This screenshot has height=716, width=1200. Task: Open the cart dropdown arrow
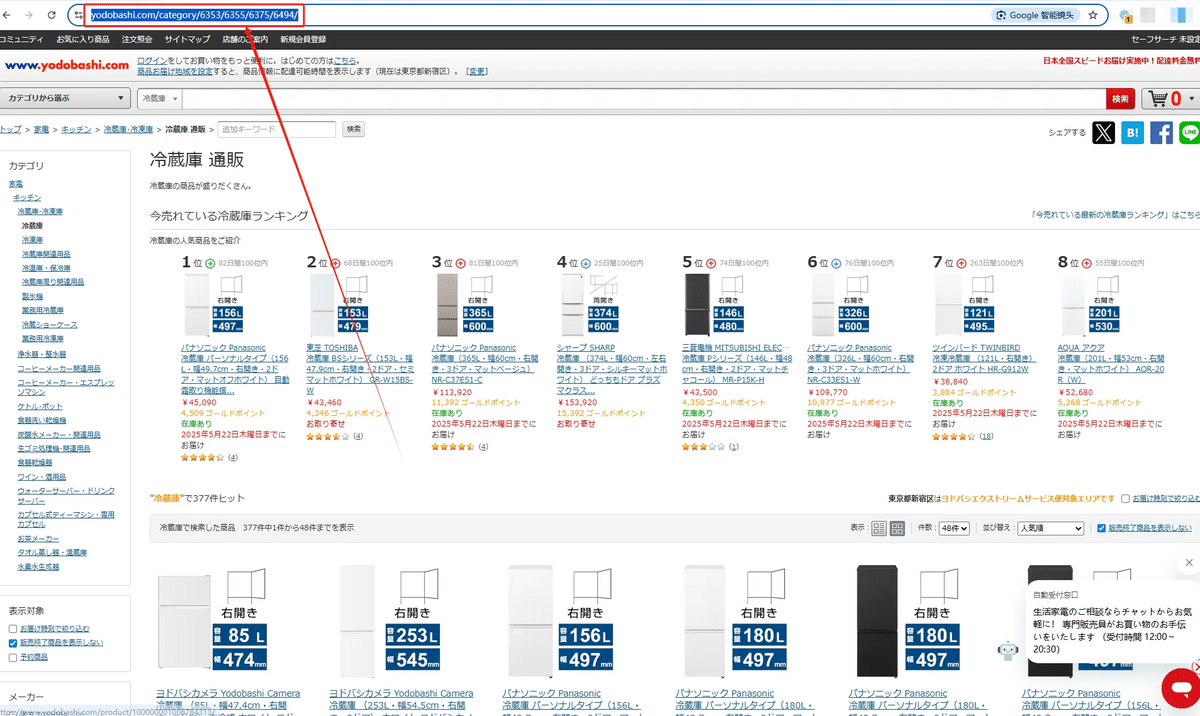click(1190, 98)
